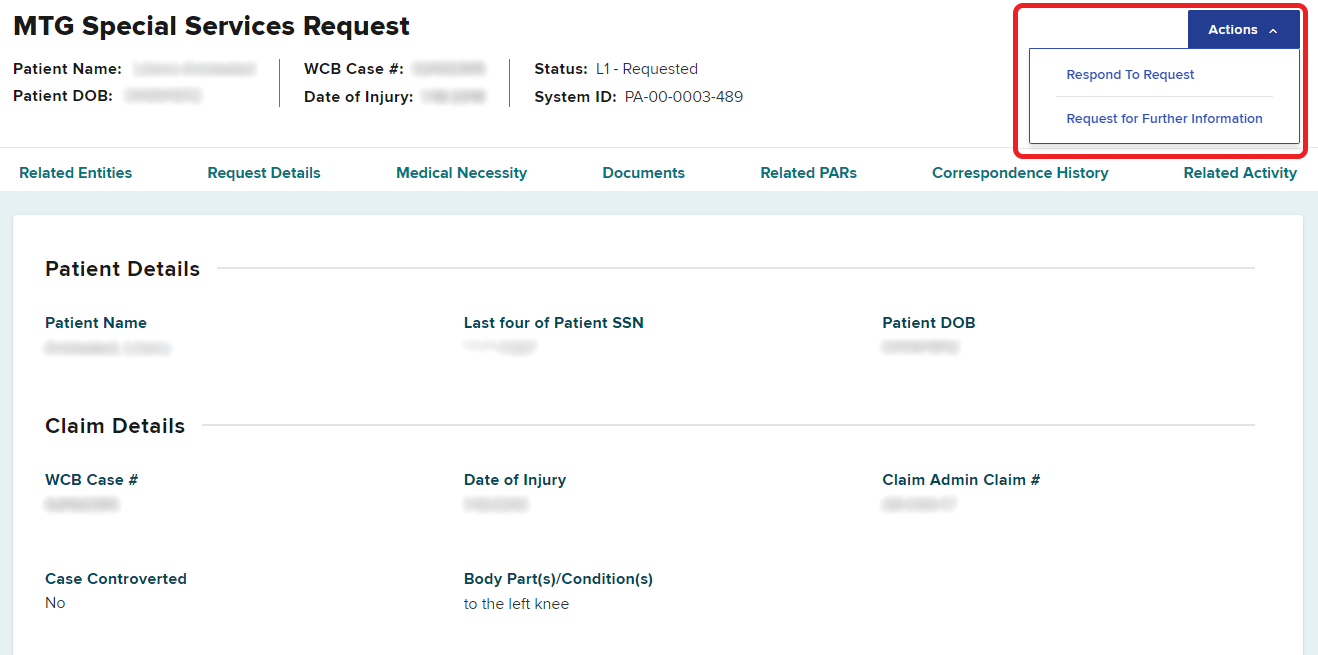Open the Related PARs tab

(808, 173)
